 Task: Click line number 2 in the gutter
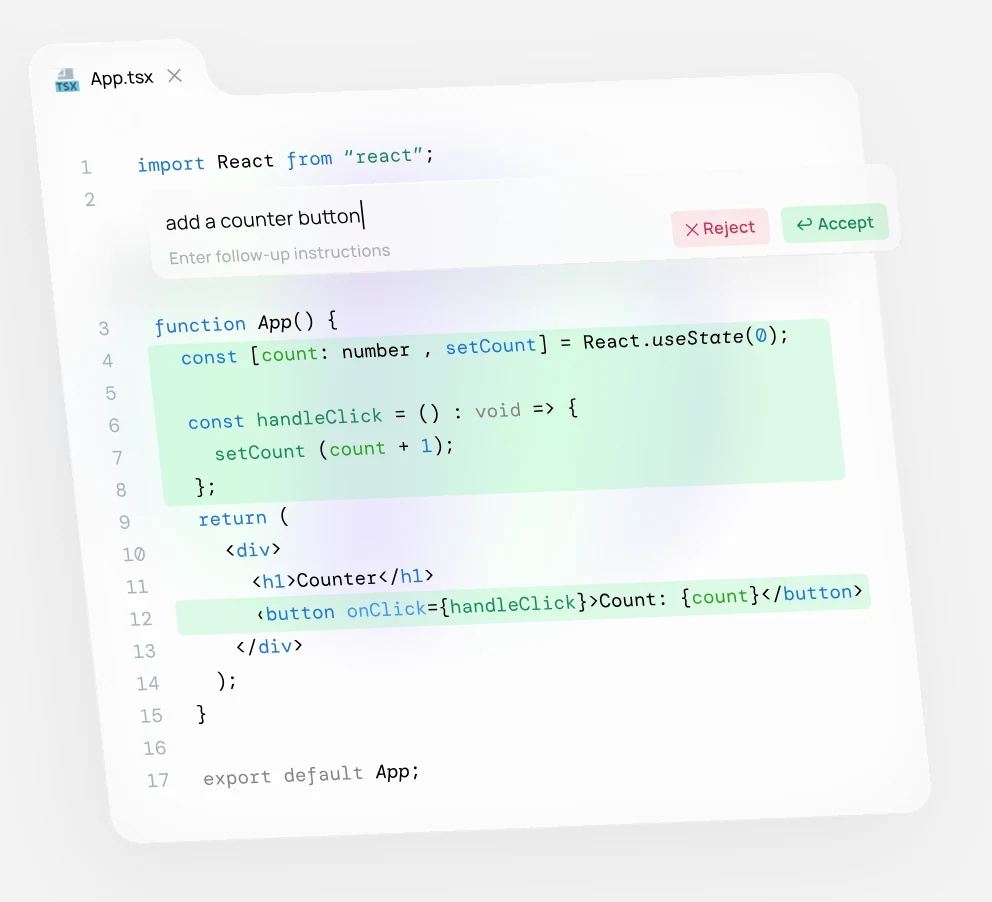pyautogui.click(x=90, y=199)
